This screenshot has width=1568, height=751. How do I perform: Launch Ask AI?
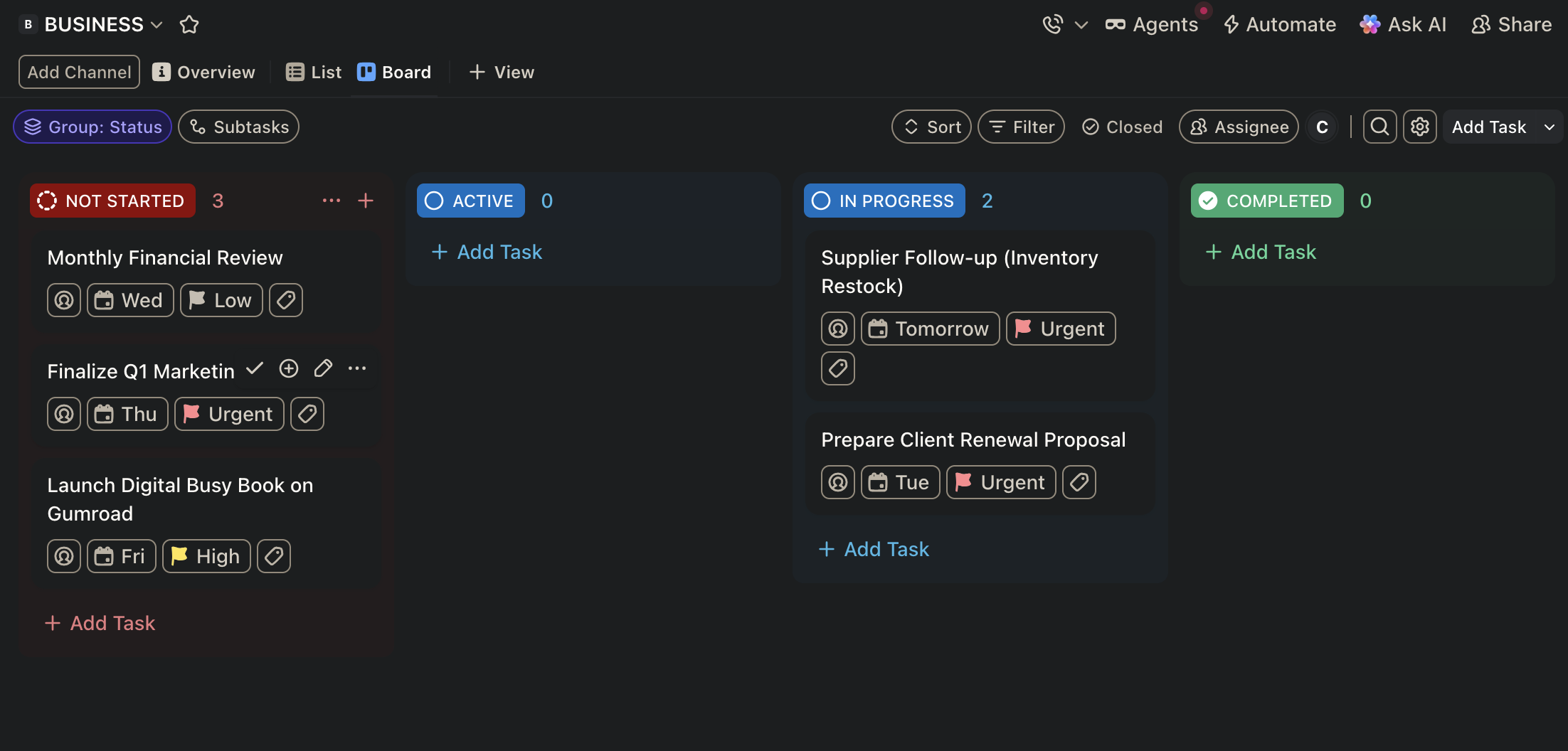(x=1403, y=25)
